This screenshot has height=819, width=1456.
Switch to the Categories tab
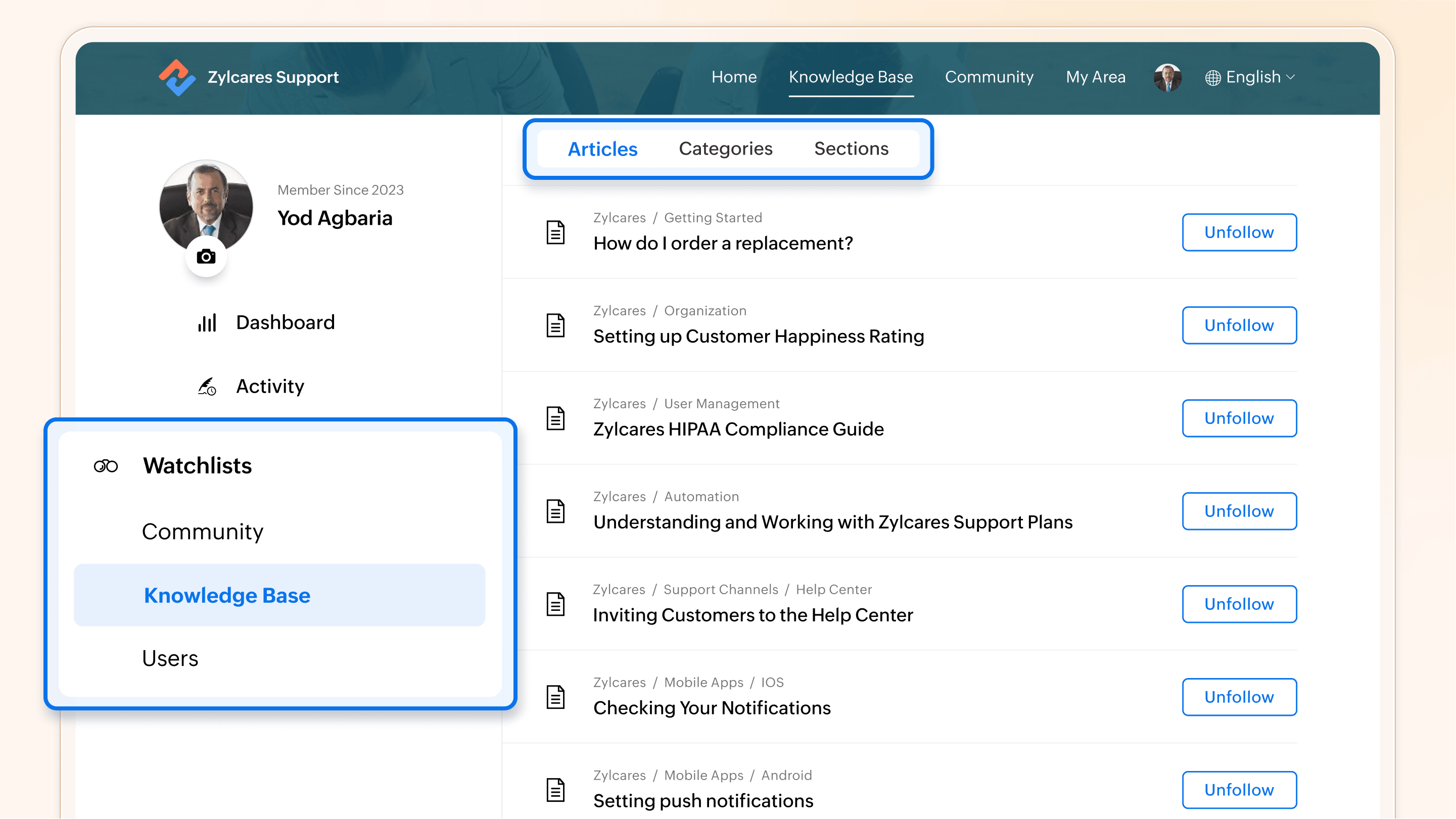click(x=725, y=149)
